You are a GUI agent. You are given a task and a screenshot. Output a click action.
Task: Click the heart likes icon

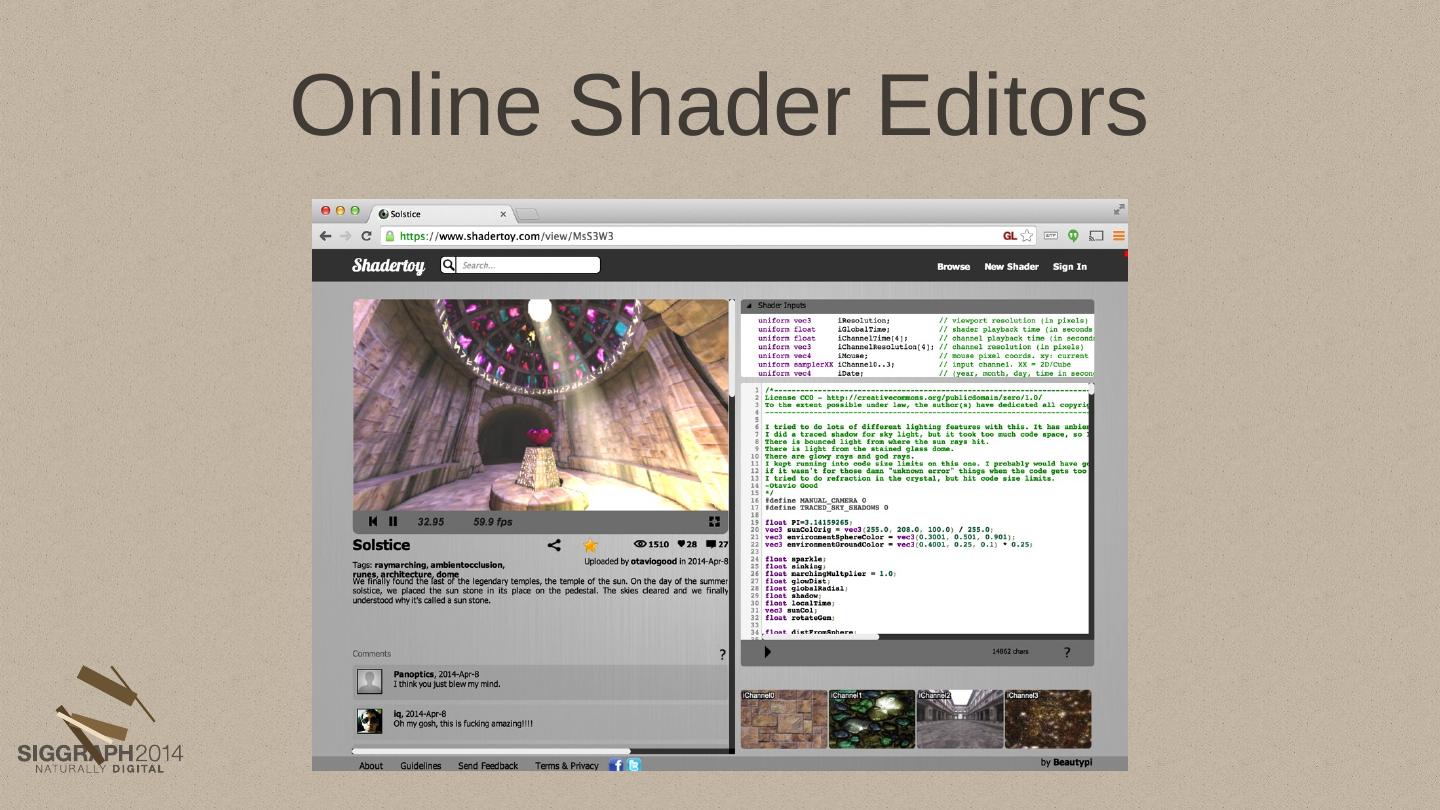point(682,544)
